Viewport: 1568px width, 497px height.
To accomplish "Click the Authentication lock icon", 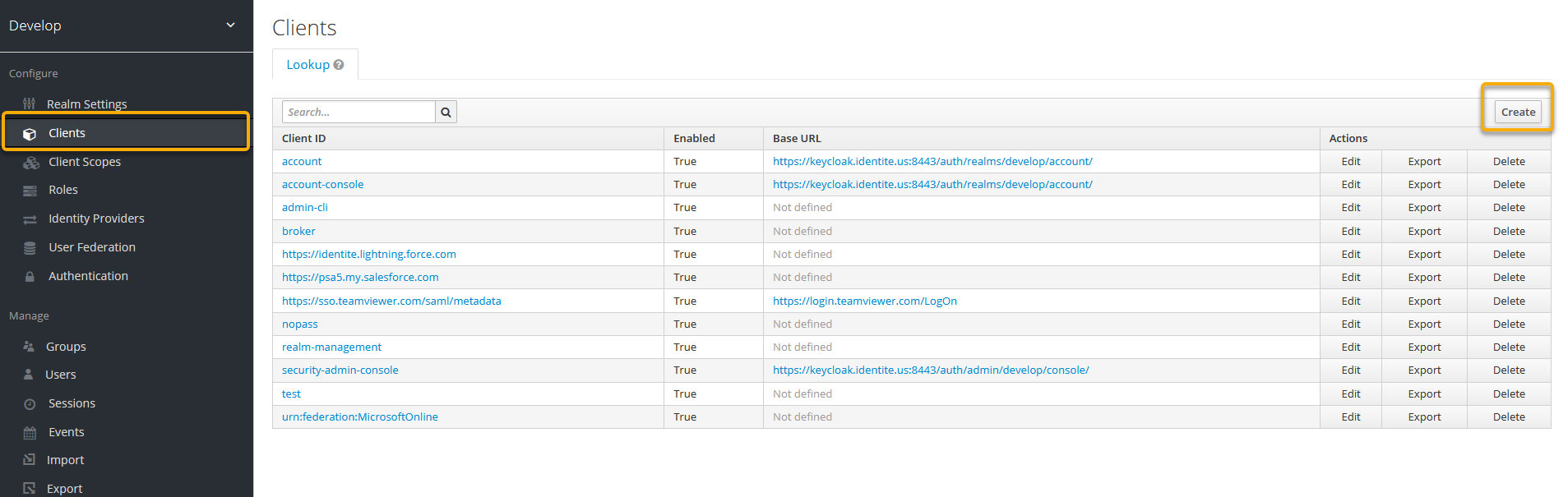I will click(30, 277).
